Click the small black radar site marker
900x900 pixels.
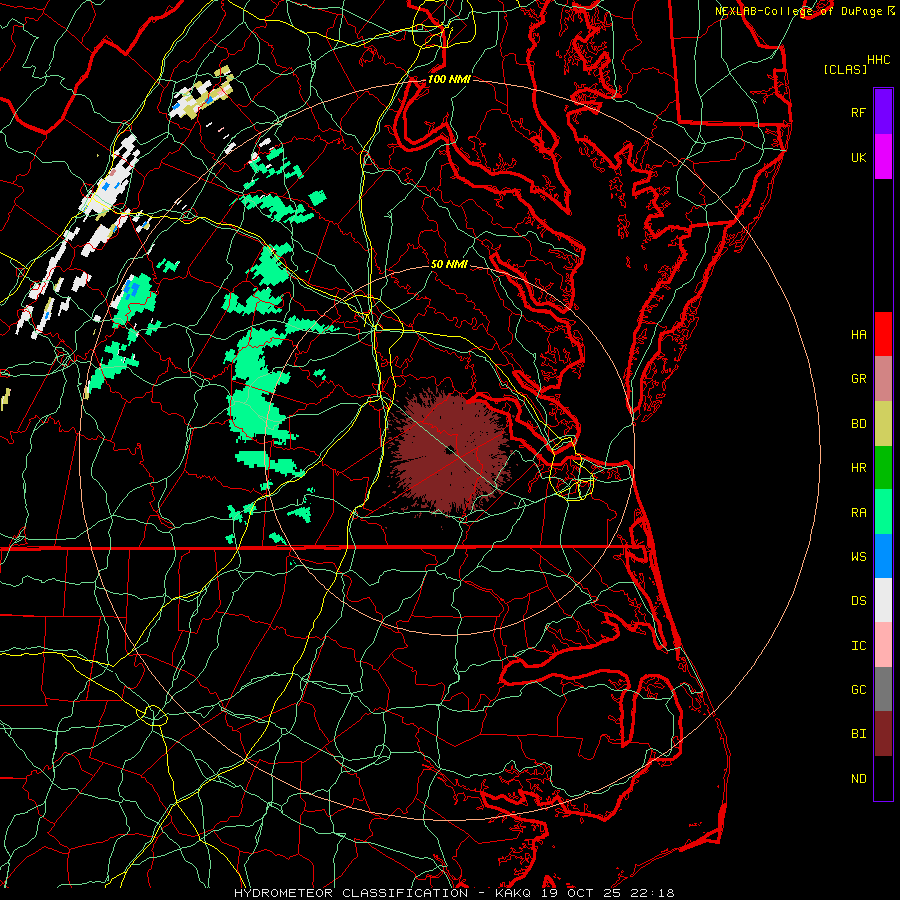[452, 450]
